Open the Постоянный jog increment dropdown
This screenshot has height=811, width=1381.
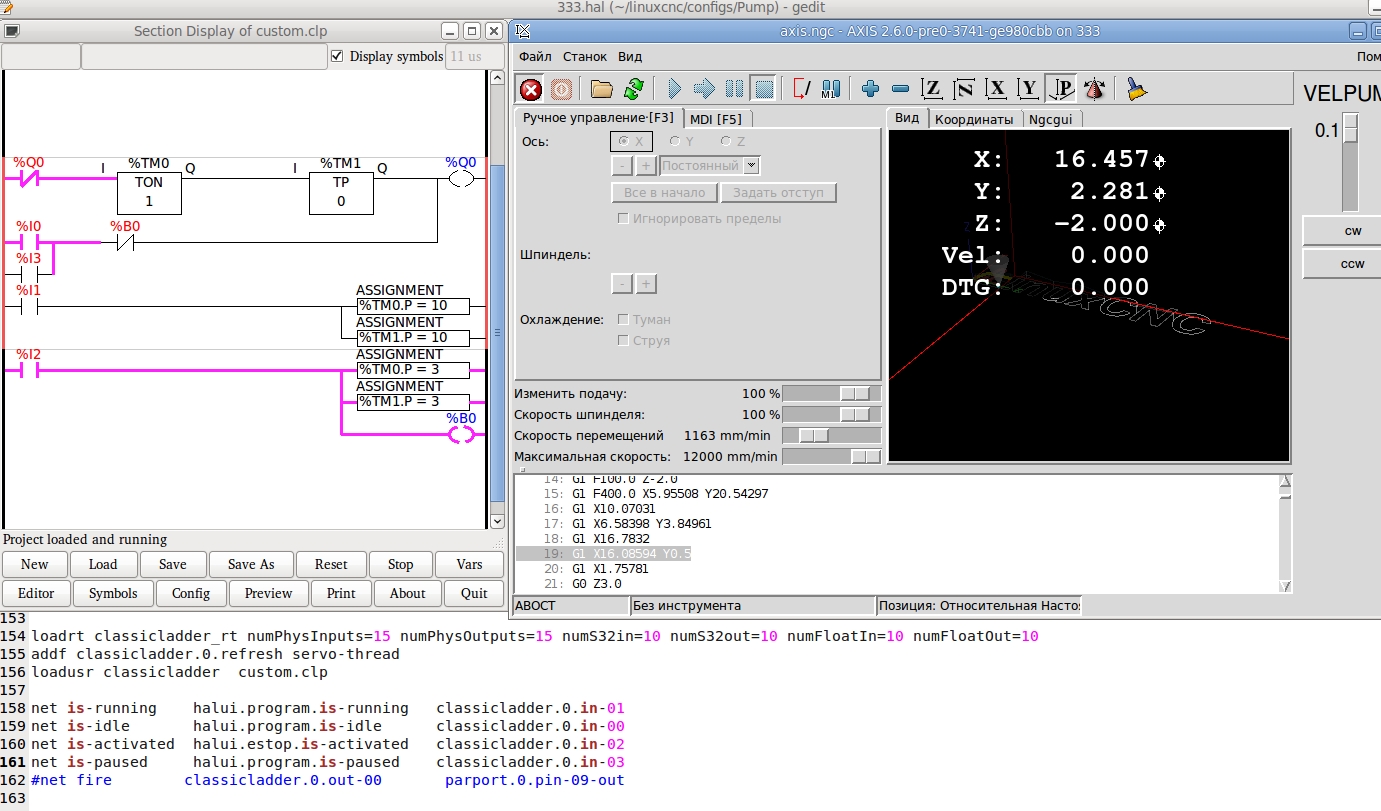[x=752, y=166]
